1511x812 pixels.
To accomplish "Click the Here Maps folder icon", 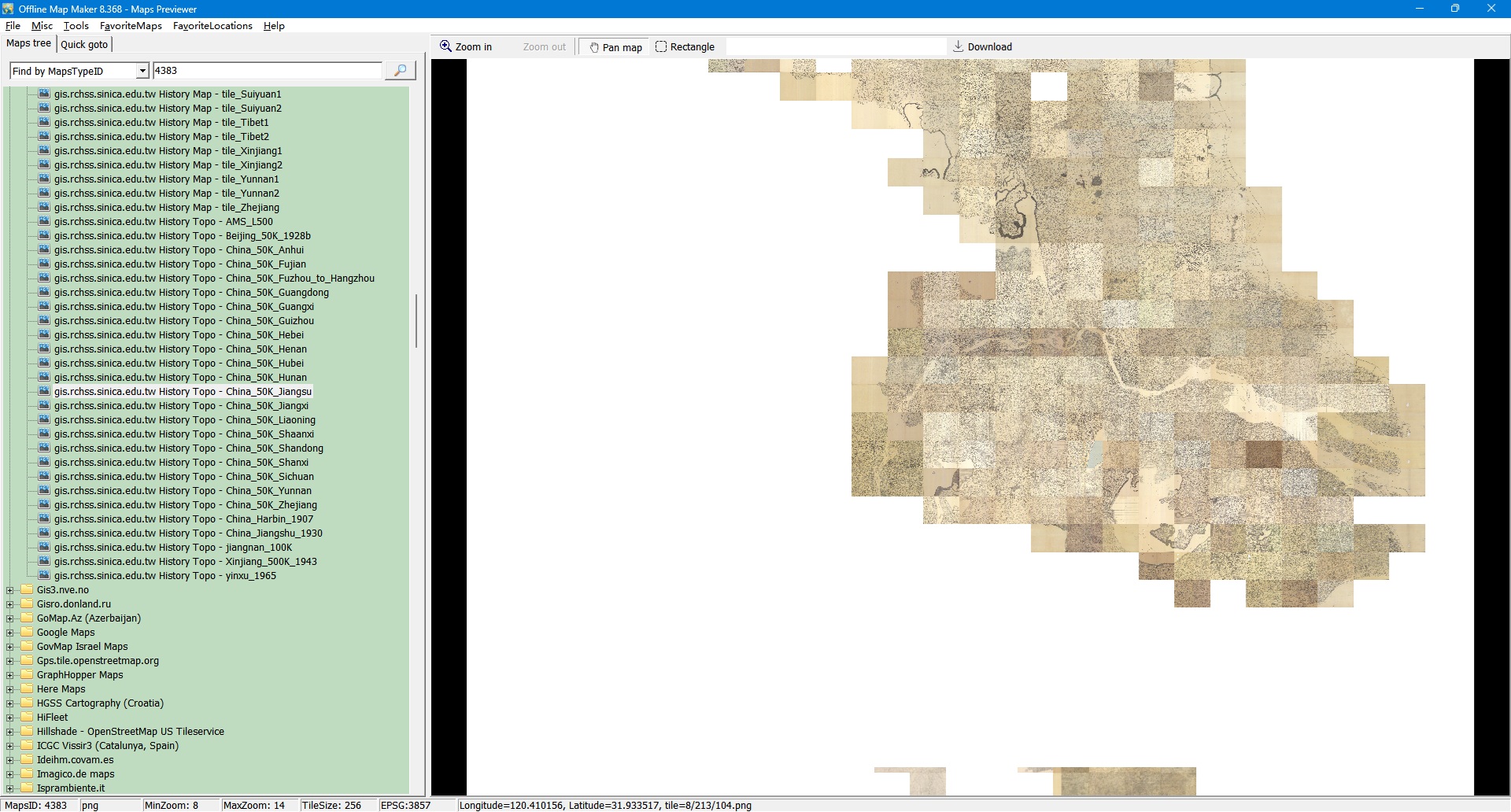I will click(27, 689).
